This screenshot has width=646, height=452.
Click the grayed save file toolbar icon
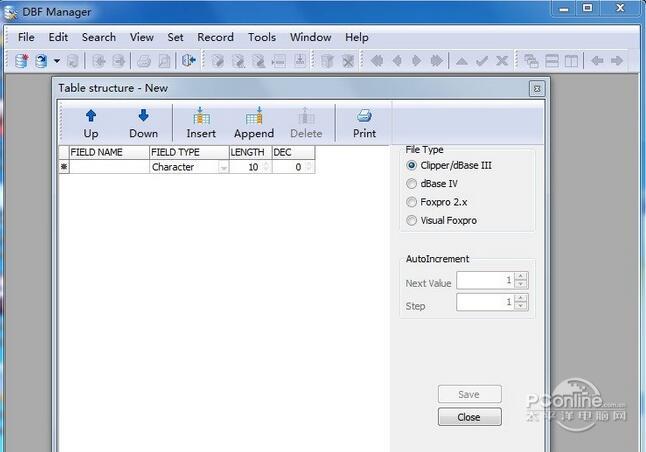tap(73, 61)
